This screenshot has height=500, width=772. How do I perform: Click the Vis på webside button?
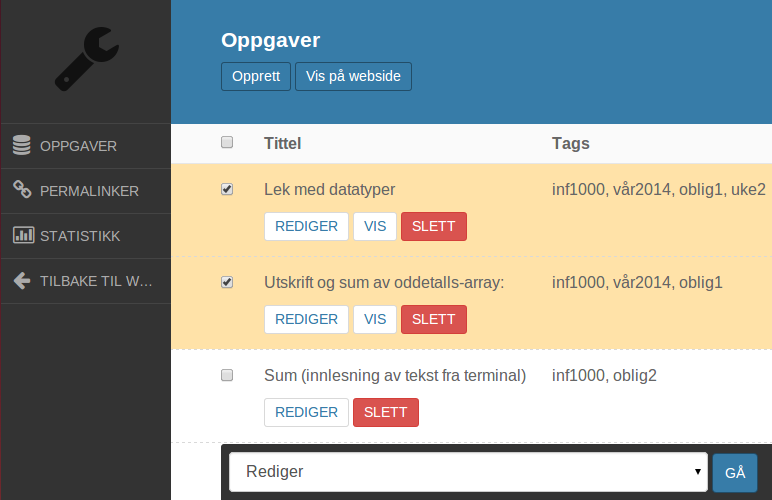tap(354, 76)
